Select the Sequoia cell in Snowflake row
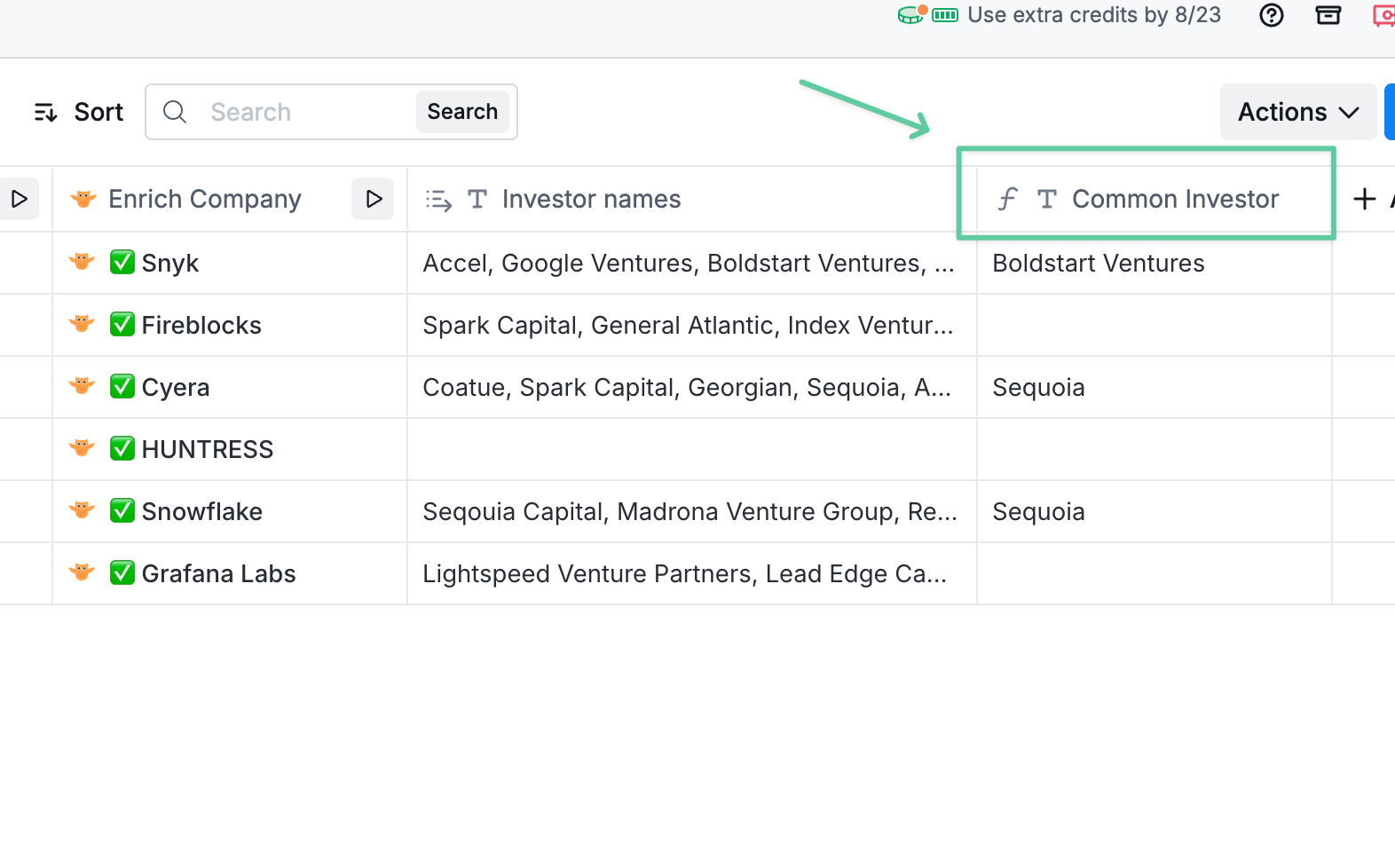The width and height of the screenshot is (1395, 868). pos(1155,511)
